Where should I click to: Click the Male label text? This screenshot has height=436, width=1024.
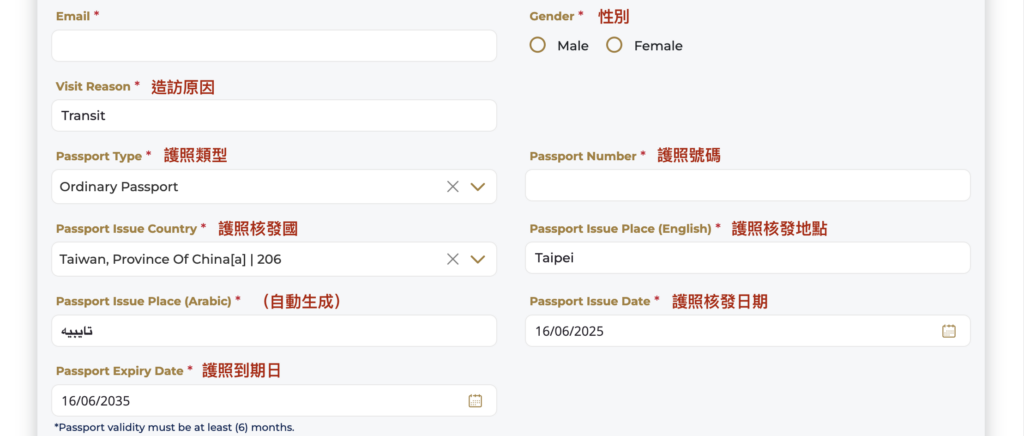coord(573,46)
